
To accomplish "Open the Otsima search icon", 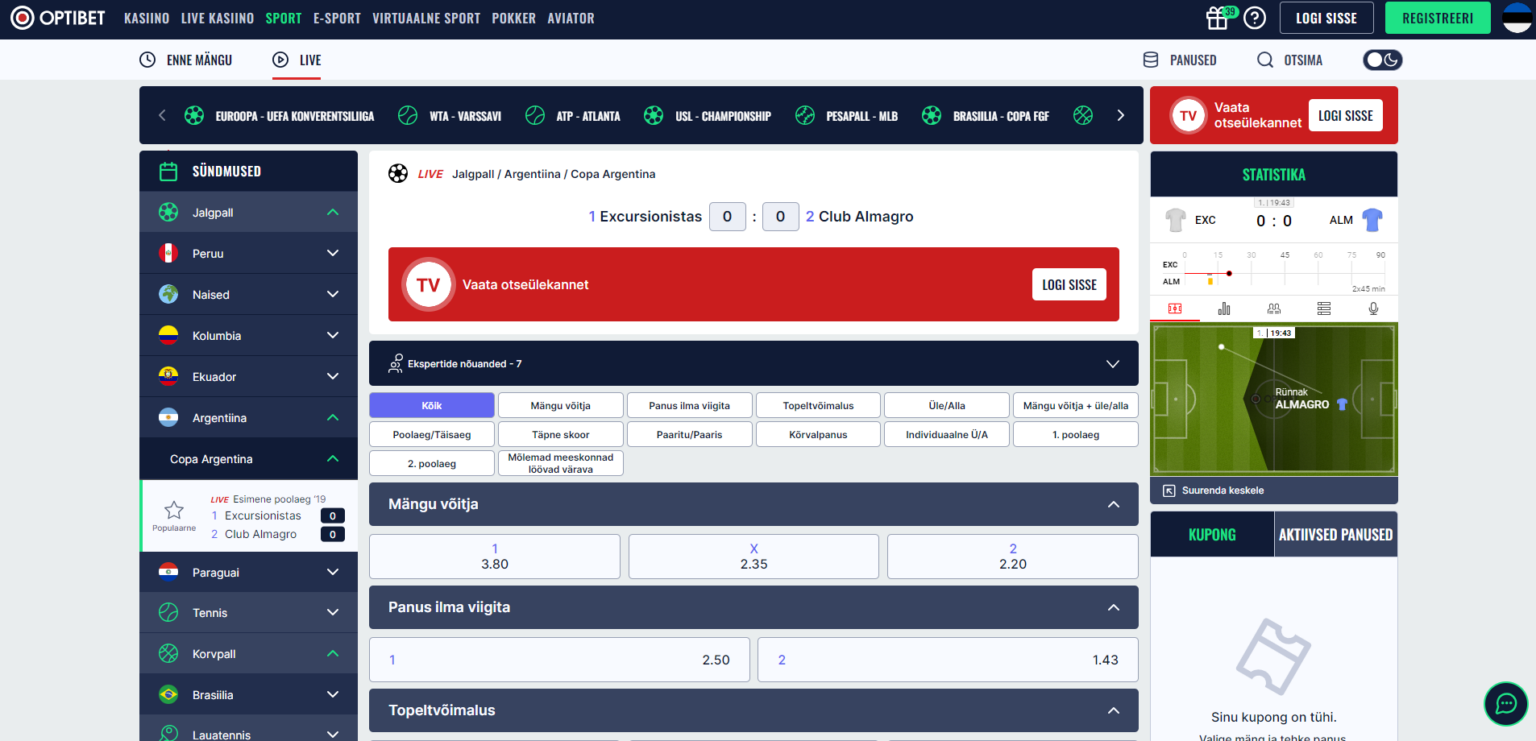I will click(1265, 60).
